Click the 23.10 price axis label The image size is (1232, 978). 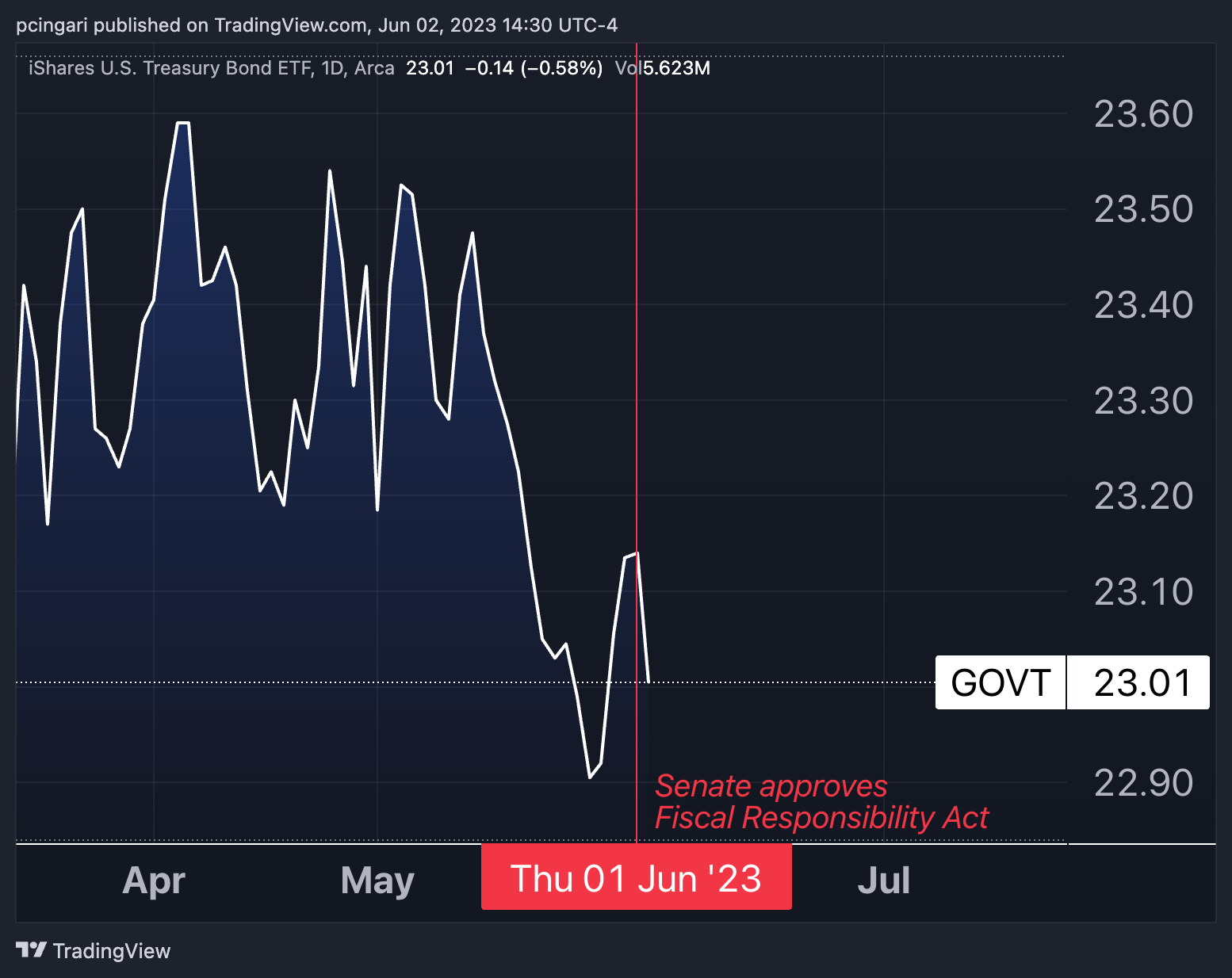click(1142, 591)
